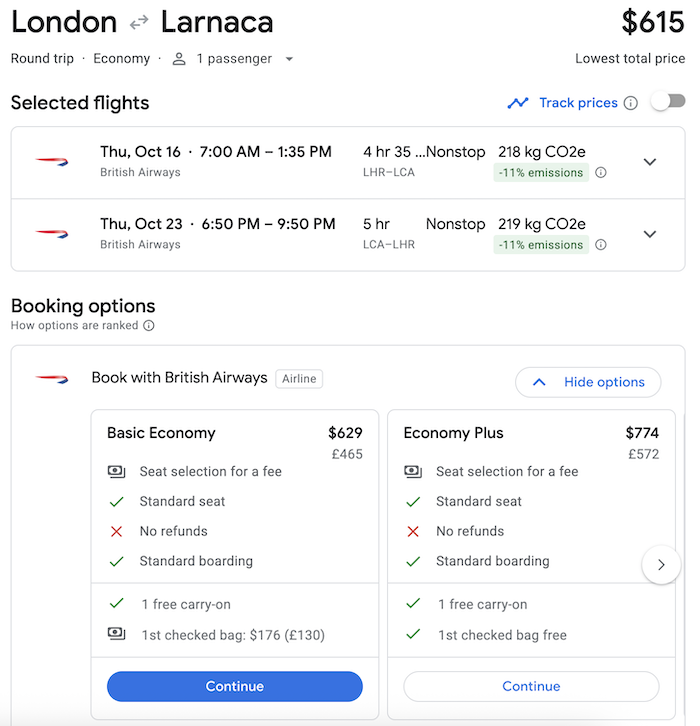
Task: Click the passenger person icon
Action: (x=179, y=59)
